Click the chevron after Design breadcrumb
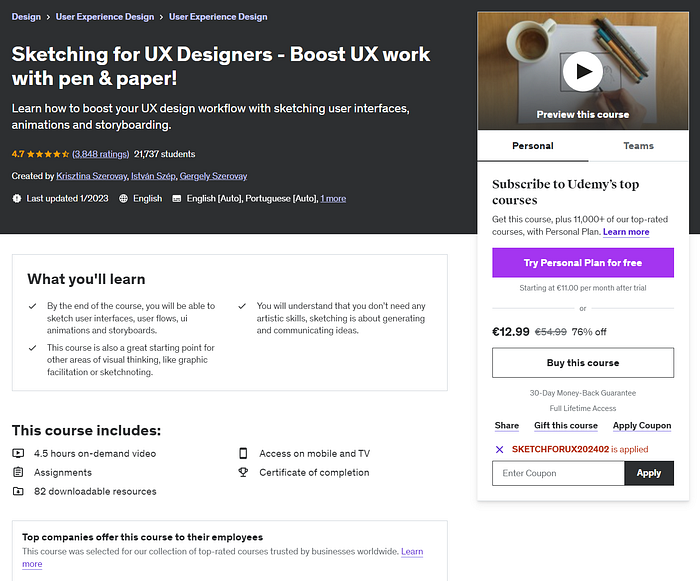The image size is (700, 581). tap(48, 17)
